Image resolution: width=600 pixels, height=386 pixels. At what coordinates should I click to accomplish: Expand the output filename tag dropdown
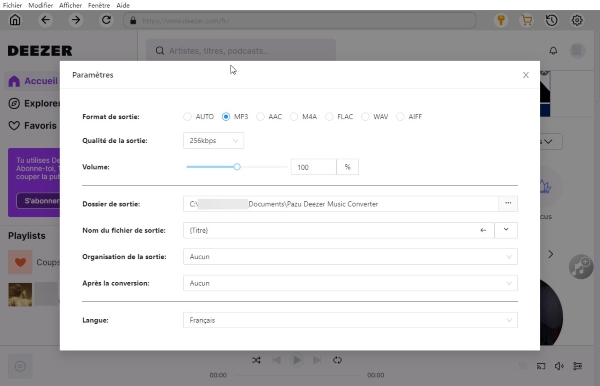[506, 230]
